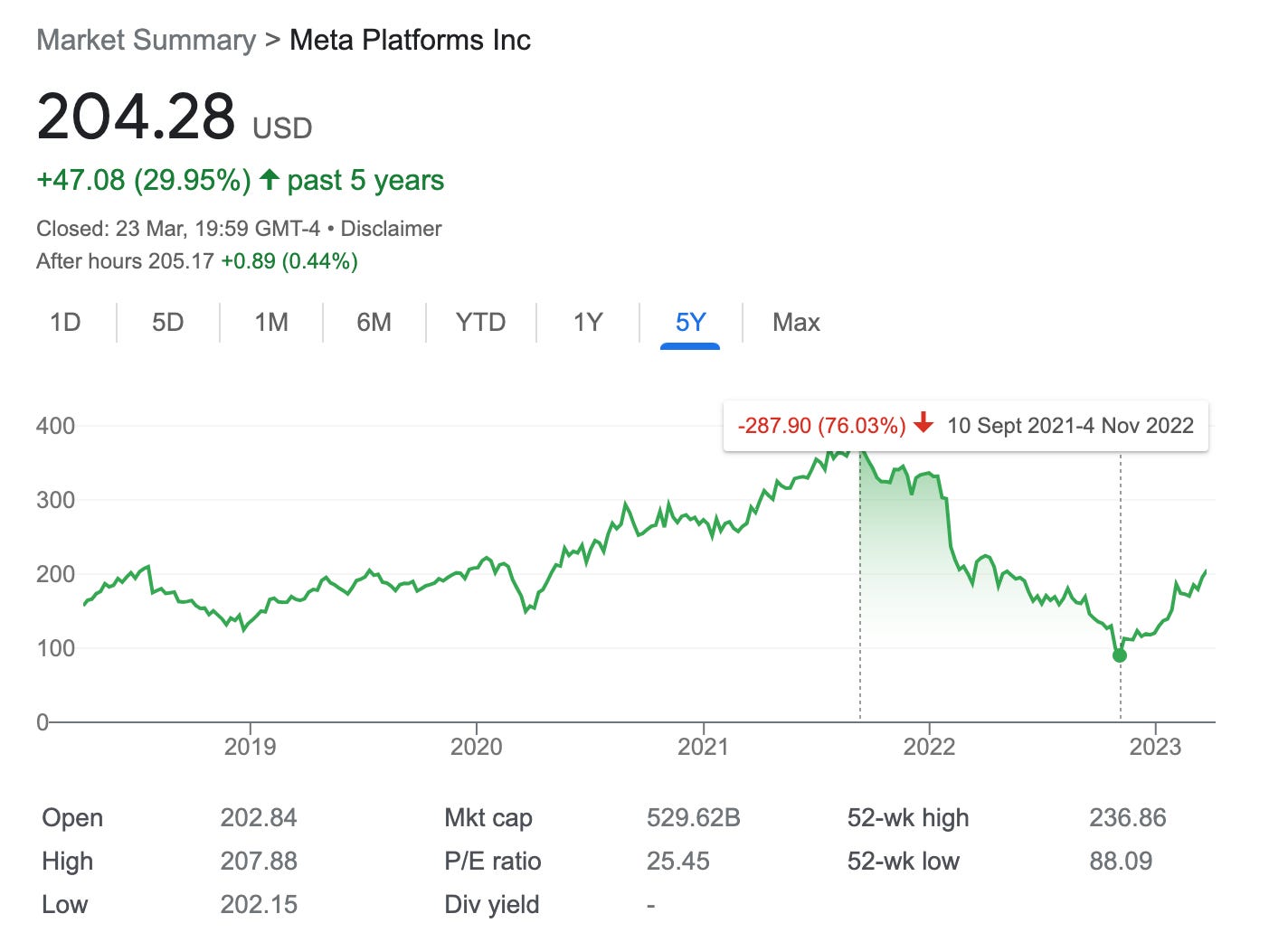
Task: Click the 52-wk high label
Action: (x=908, y=818)
